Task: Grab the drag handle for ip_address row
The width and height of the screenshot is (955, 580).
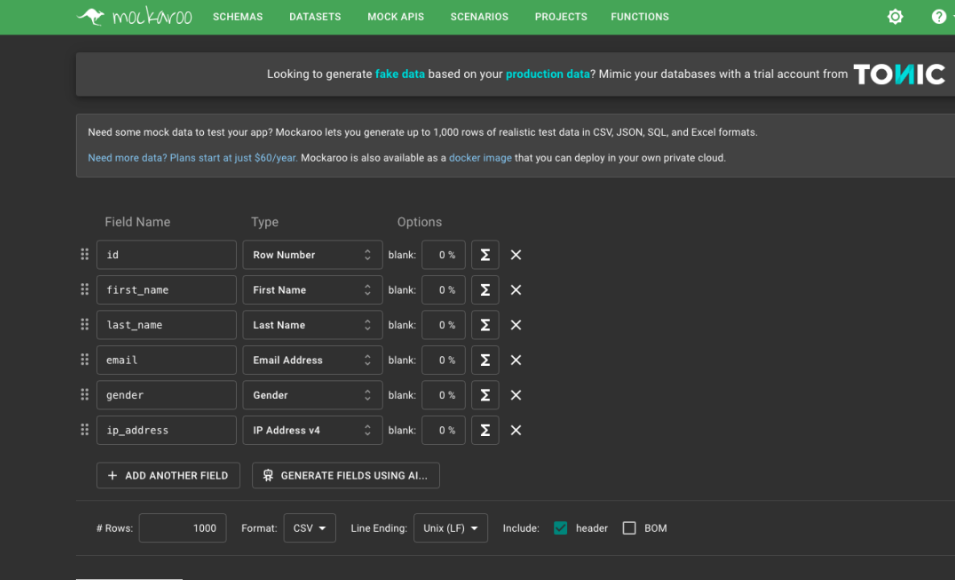Action: pyautogui.click(x=85, y=430)
